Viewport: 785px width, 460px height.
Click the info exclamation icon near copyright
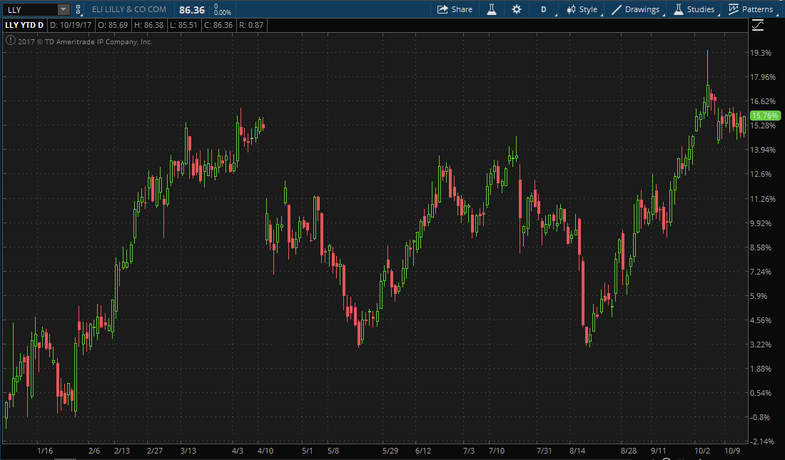point(11,41)
